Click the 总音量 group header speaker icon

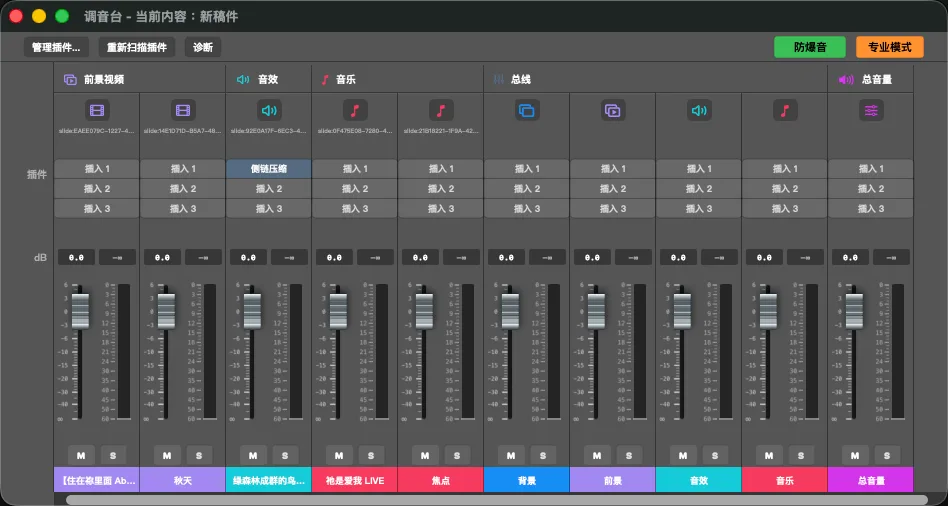click(846, 79)
